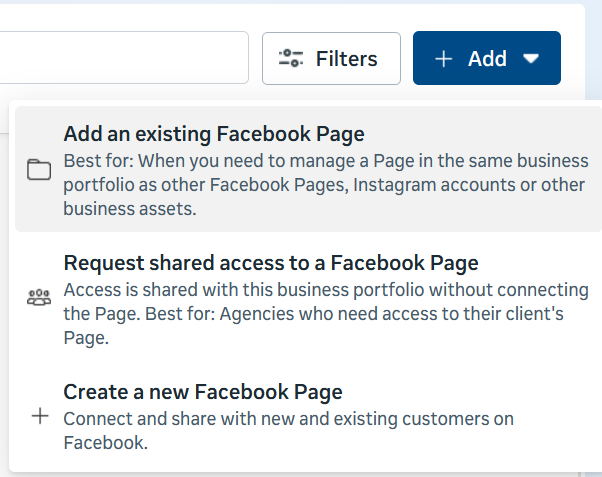Click the "Filters" text label
Screen dimensions: 602x477
click(346, 59)
